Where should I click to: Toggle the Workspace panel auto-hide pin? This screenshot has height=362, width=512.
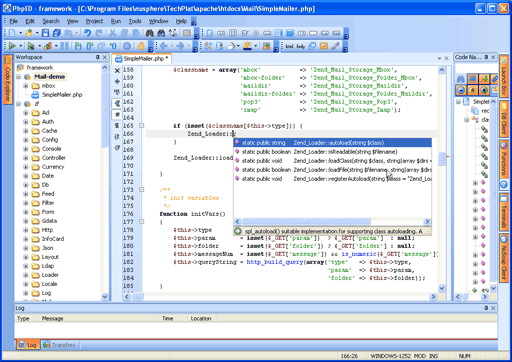(97, 57)
